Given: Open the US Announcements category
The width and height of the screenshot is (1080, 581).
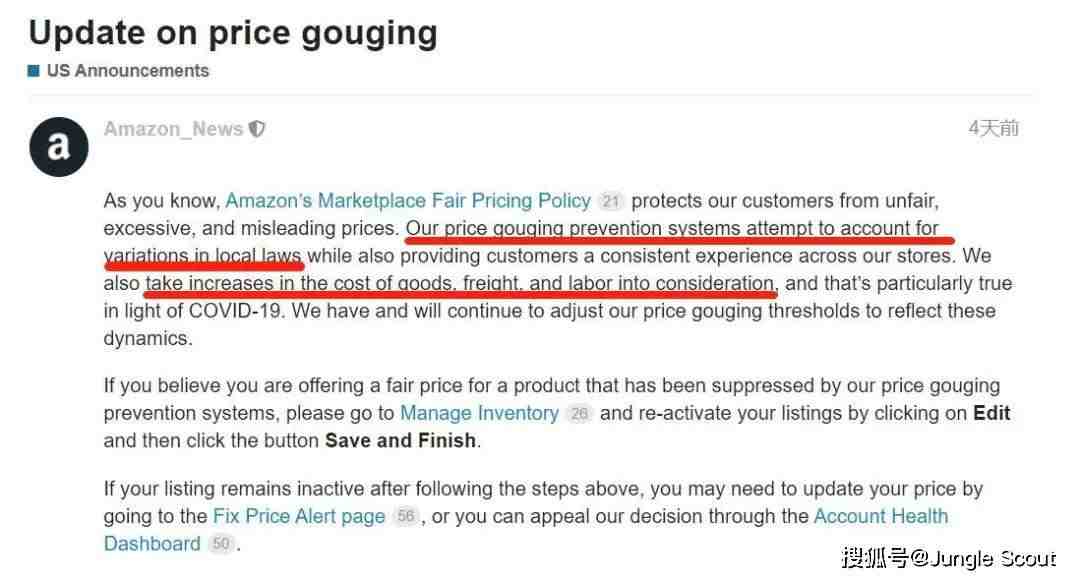Looking at the screenshot, I should [127, 71].
